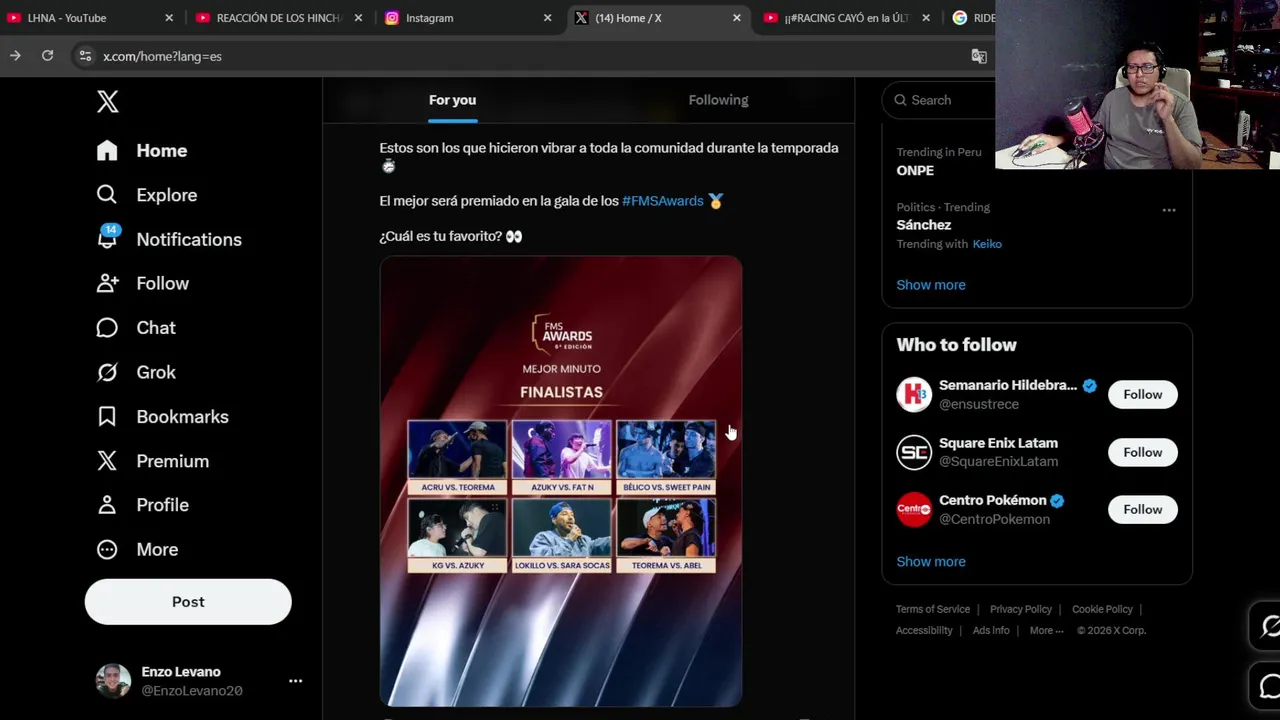The height and width of the screenshot is (720, 1280).
Task: Open the Keiko trending link
Action: [x=987, y=244]
